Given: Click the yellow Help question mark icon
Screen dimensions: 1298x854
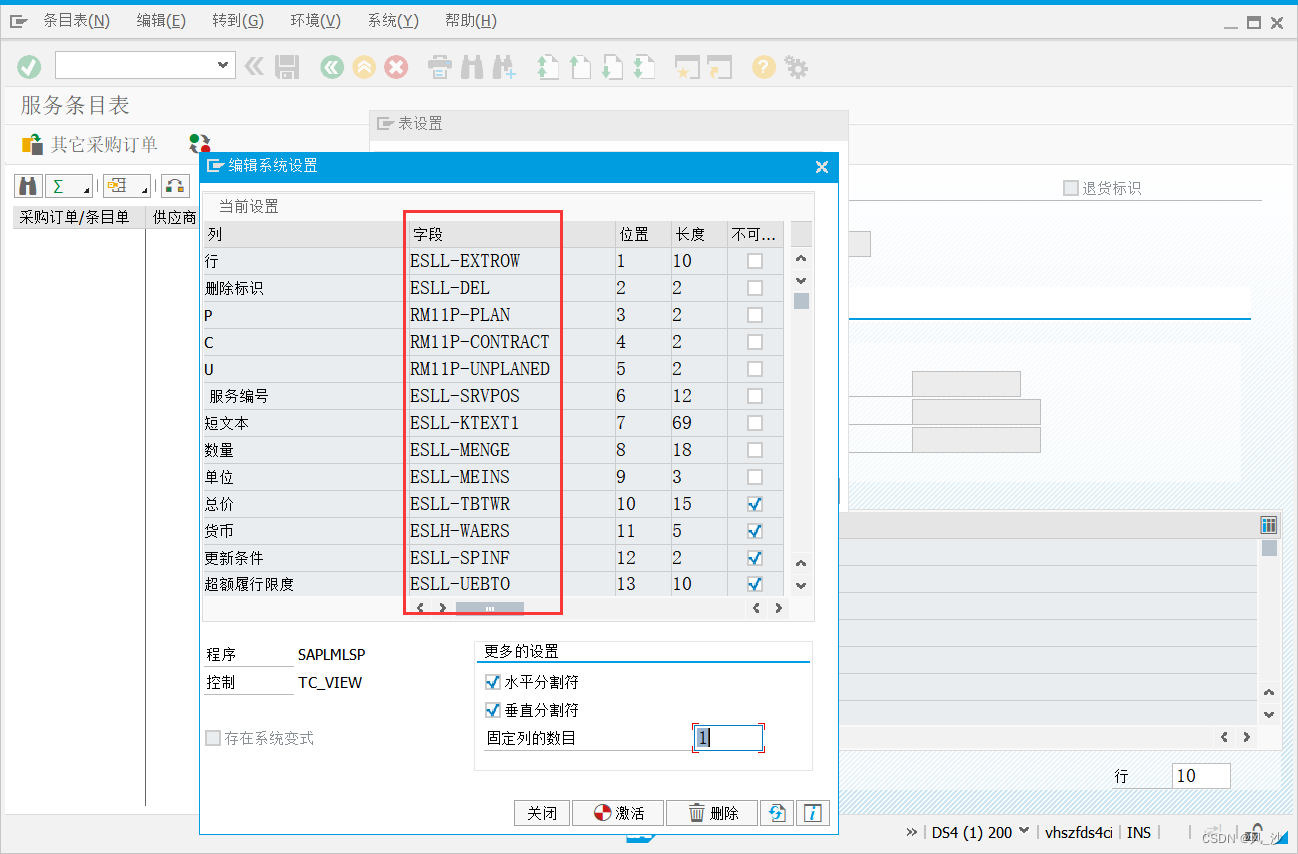Looking at the screenshot, I should point(764,67).
